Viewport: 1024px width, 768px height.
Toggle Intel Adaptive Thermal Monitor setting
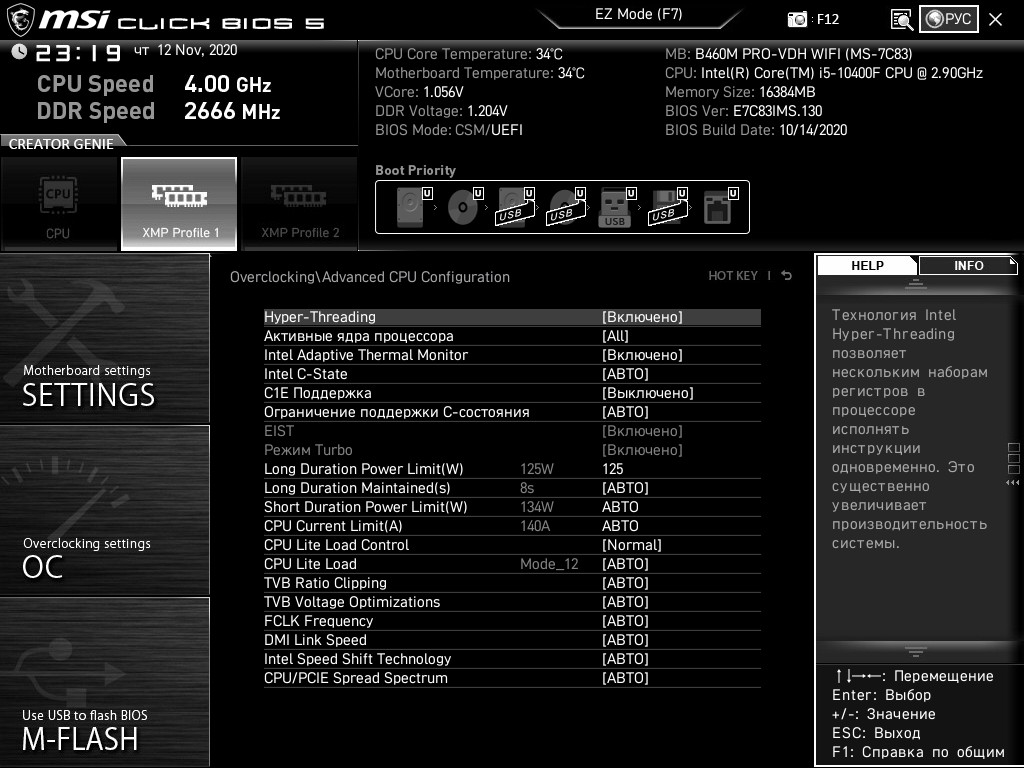(512, 355)
